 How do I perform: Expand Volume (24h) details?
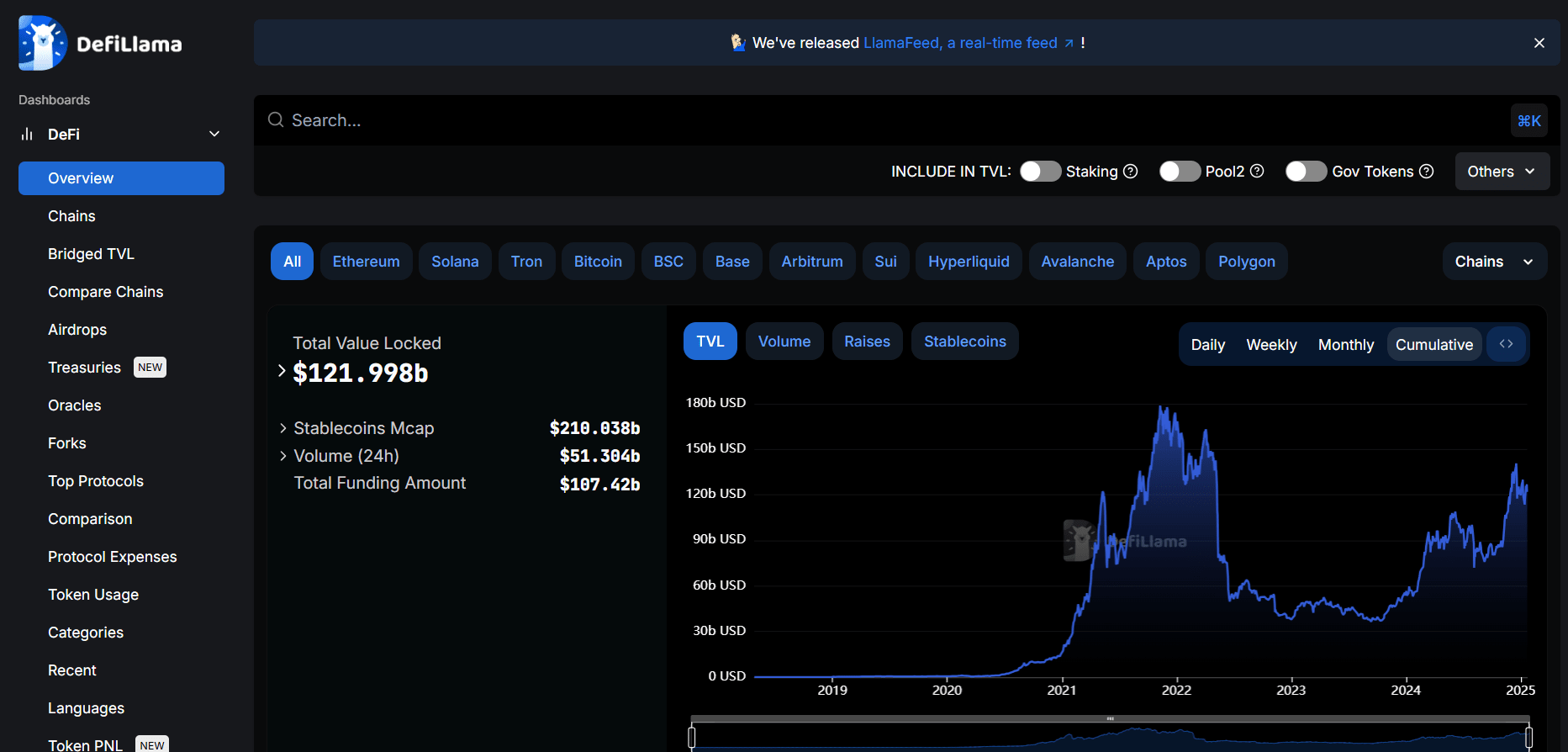pos(283,456)
